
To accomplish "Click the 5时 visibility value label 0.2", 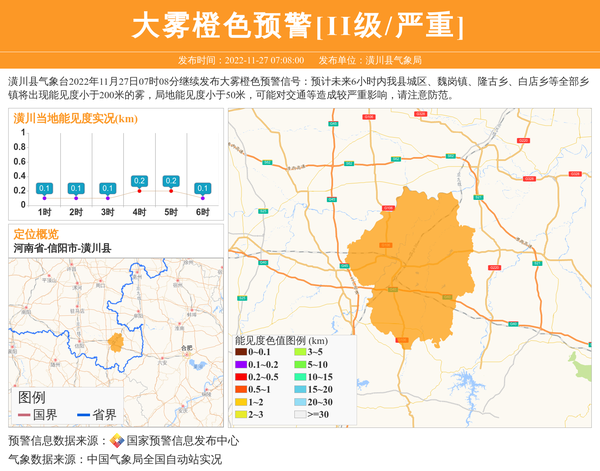I will [x=171, y=181].
